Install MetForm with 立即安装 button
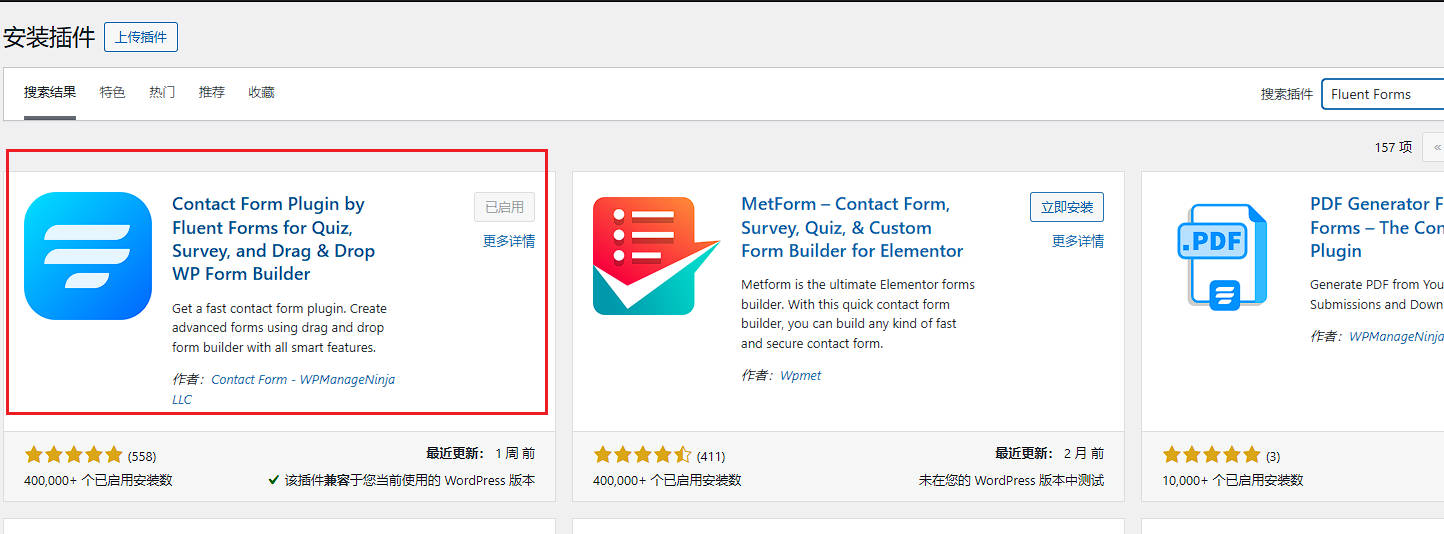Screen dimensions: 1444x534 pyautogui.click(x=1066, y=207)
